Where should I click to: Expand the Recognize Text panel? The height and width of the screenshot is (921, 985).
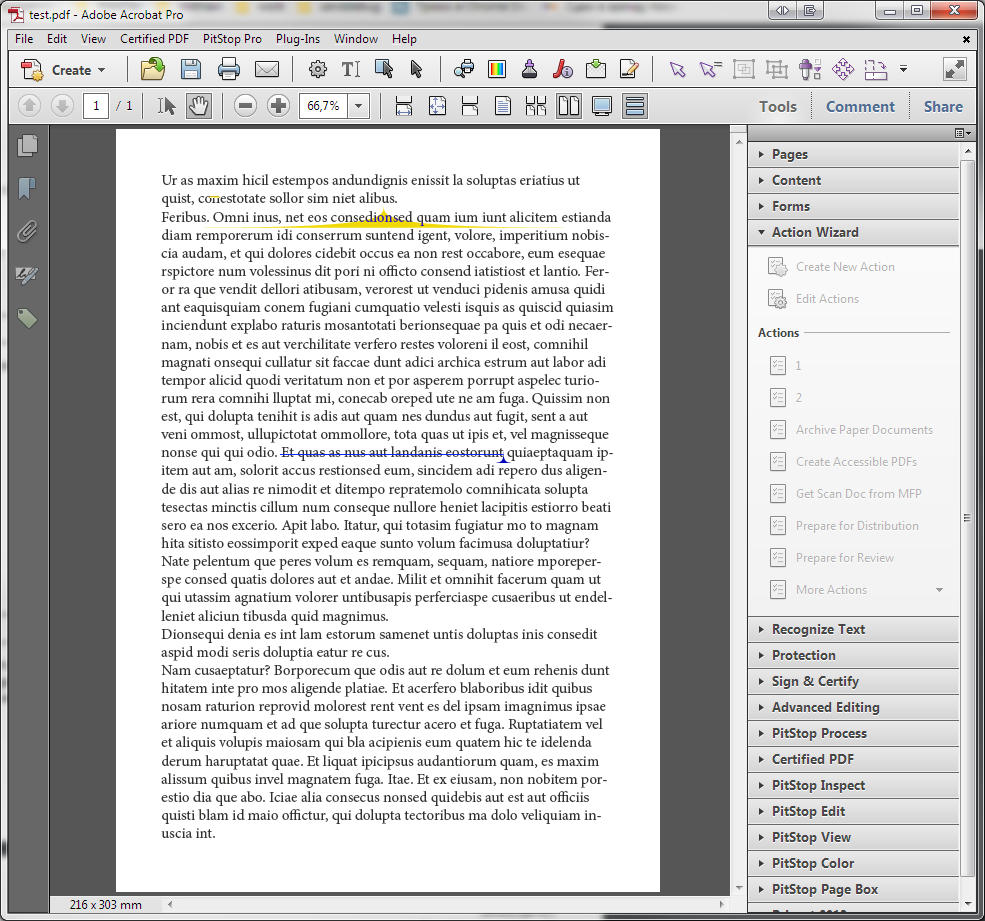point(817,629)
